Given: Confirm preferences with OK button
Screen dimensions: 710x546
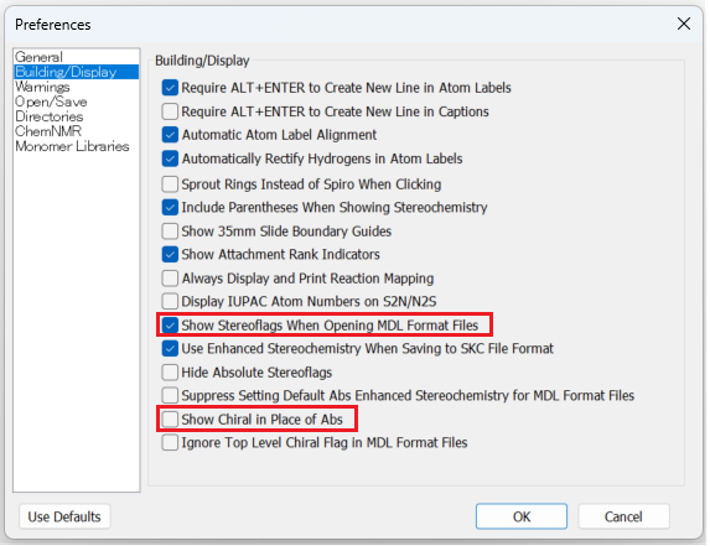Looking at the screenshot, I should click(521, 517).
